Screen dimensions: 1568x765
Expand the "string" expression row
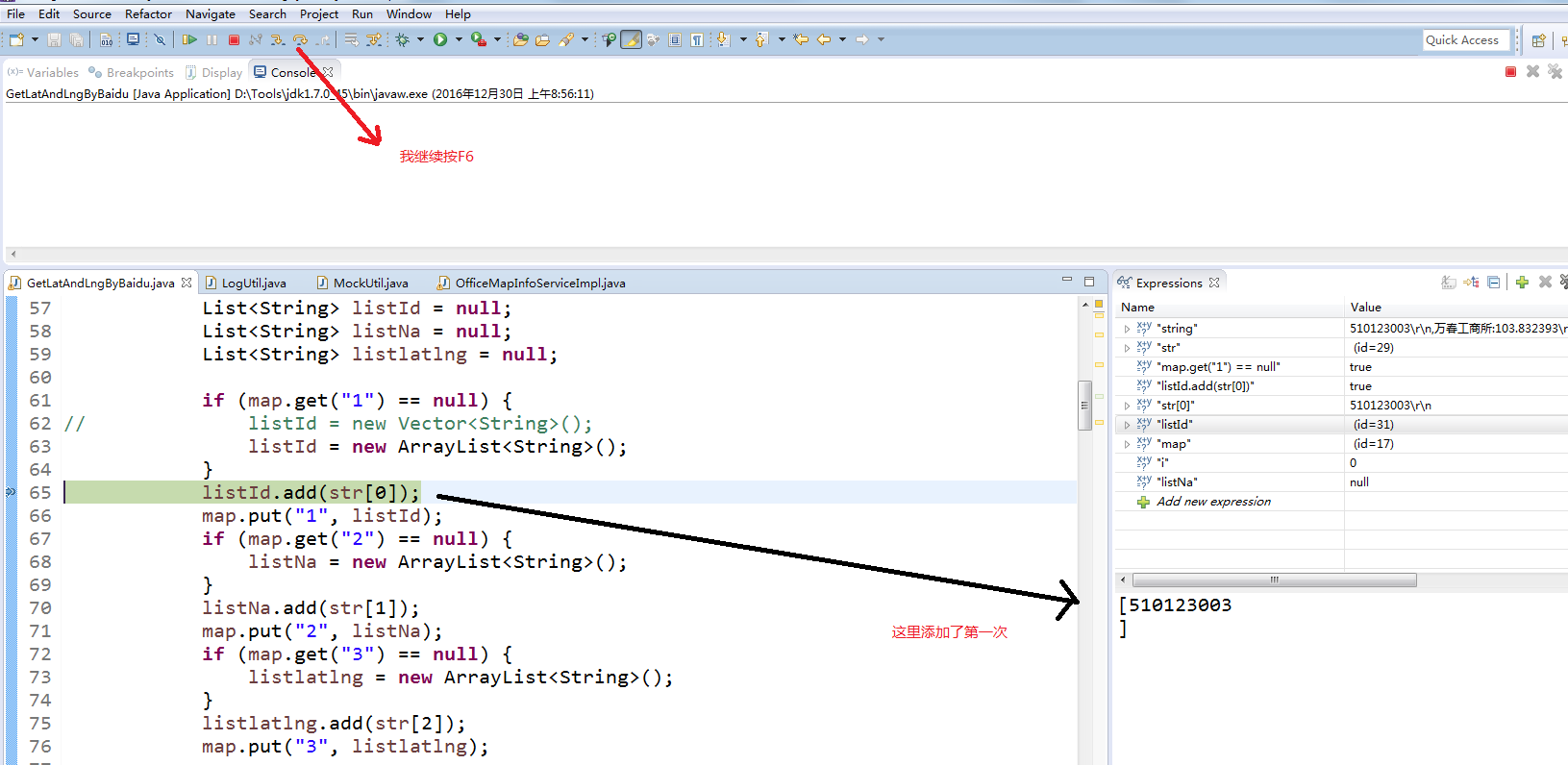1127,329
